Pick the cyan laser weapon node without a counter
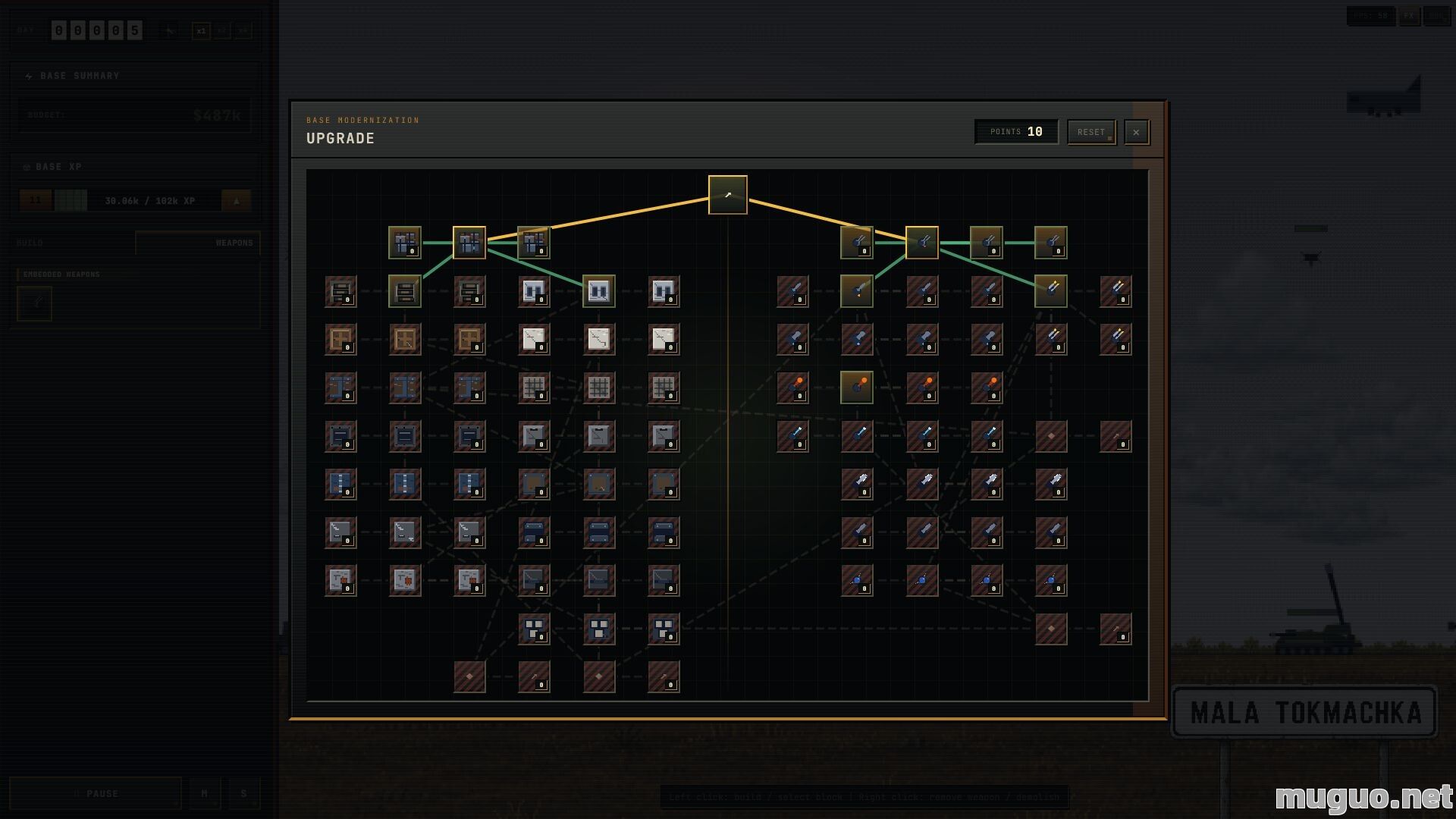Image resolution: width=1456 pixels, height=819 pixels. [857, 436]
